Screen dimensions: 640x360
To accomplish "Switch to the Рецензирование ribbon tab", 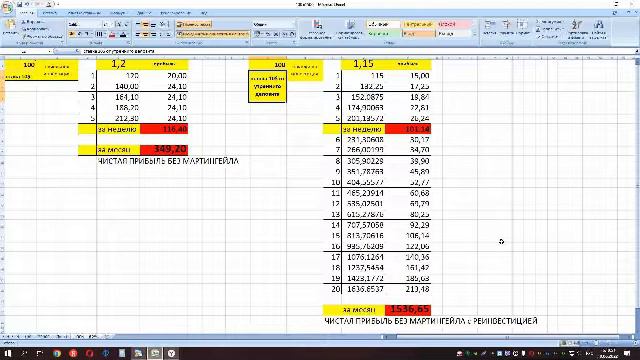I will pos(175,13).
